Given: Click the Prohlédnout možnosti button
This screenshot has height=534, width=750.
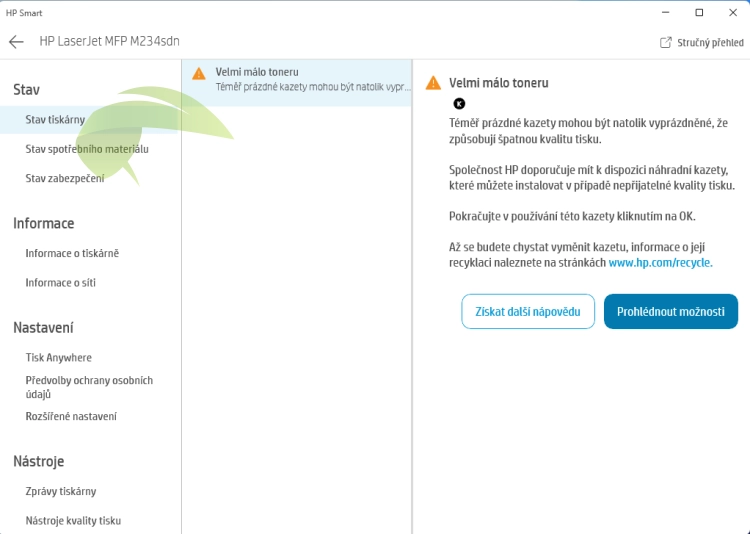Looking at the screenshot, I should point(670,312).
